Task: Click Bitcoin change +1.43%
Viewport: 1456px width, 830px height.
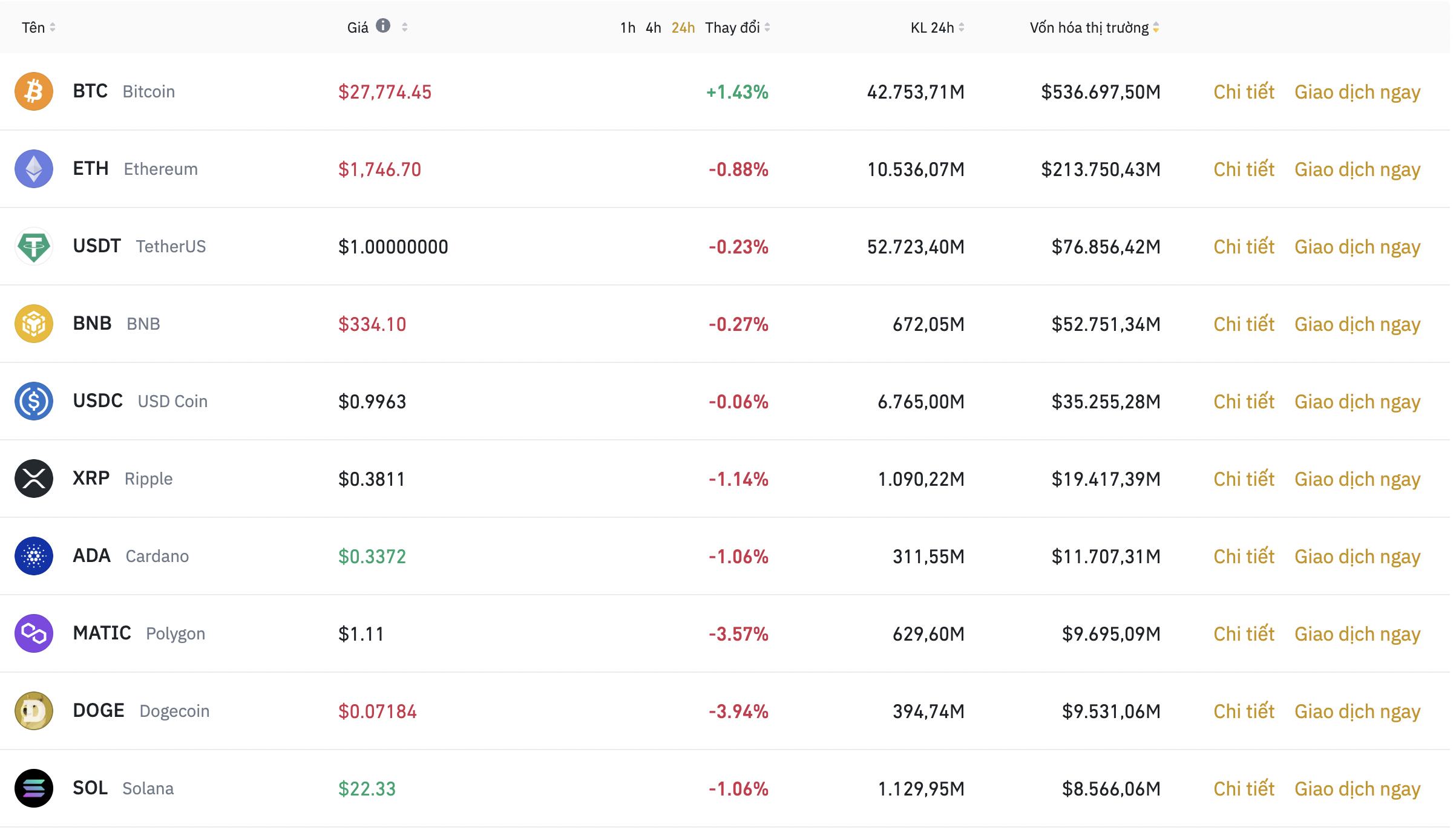Action: click(x=737, y=92)
